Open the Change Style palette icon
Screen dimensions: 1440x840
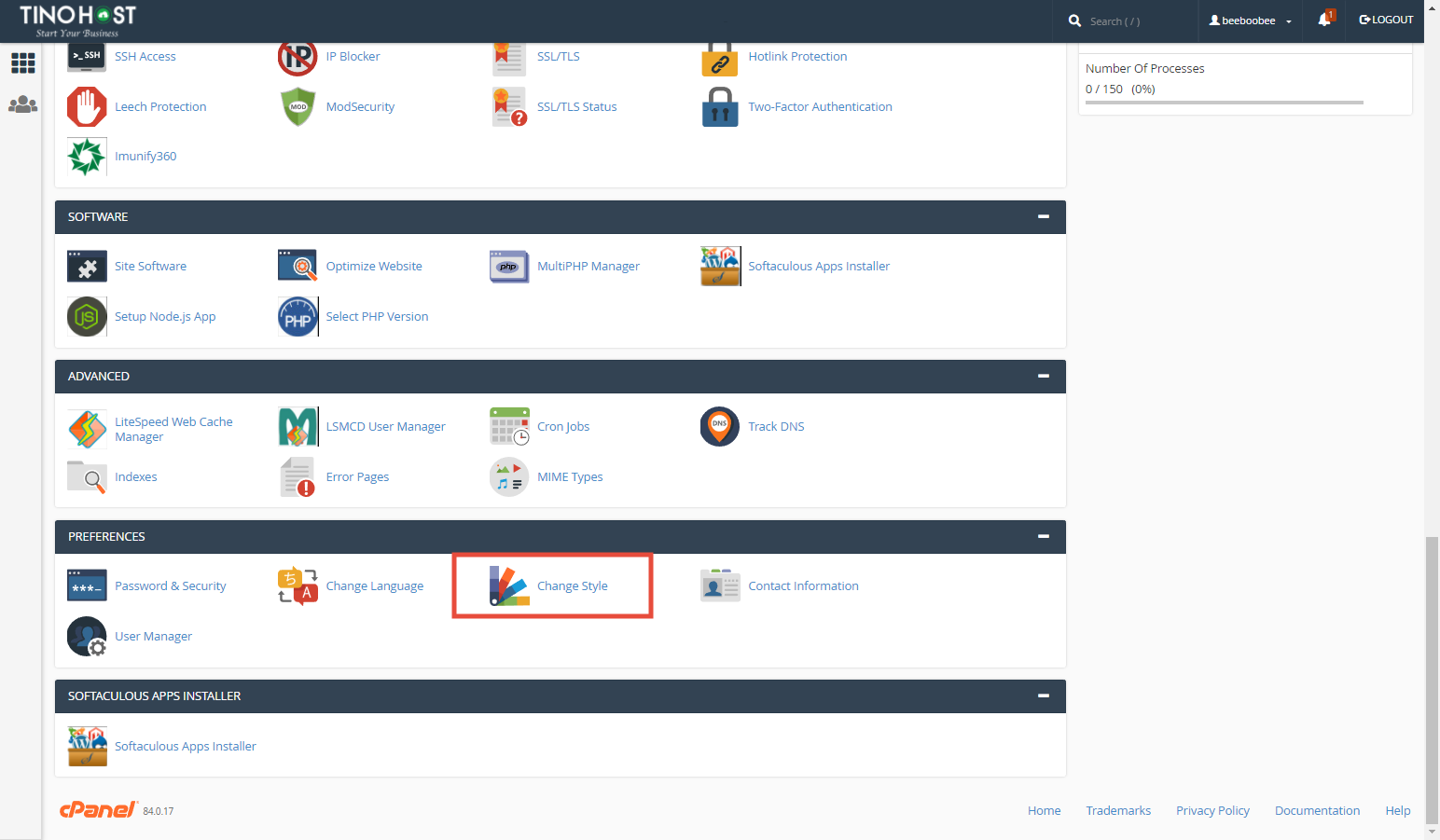tap(509, 586)
